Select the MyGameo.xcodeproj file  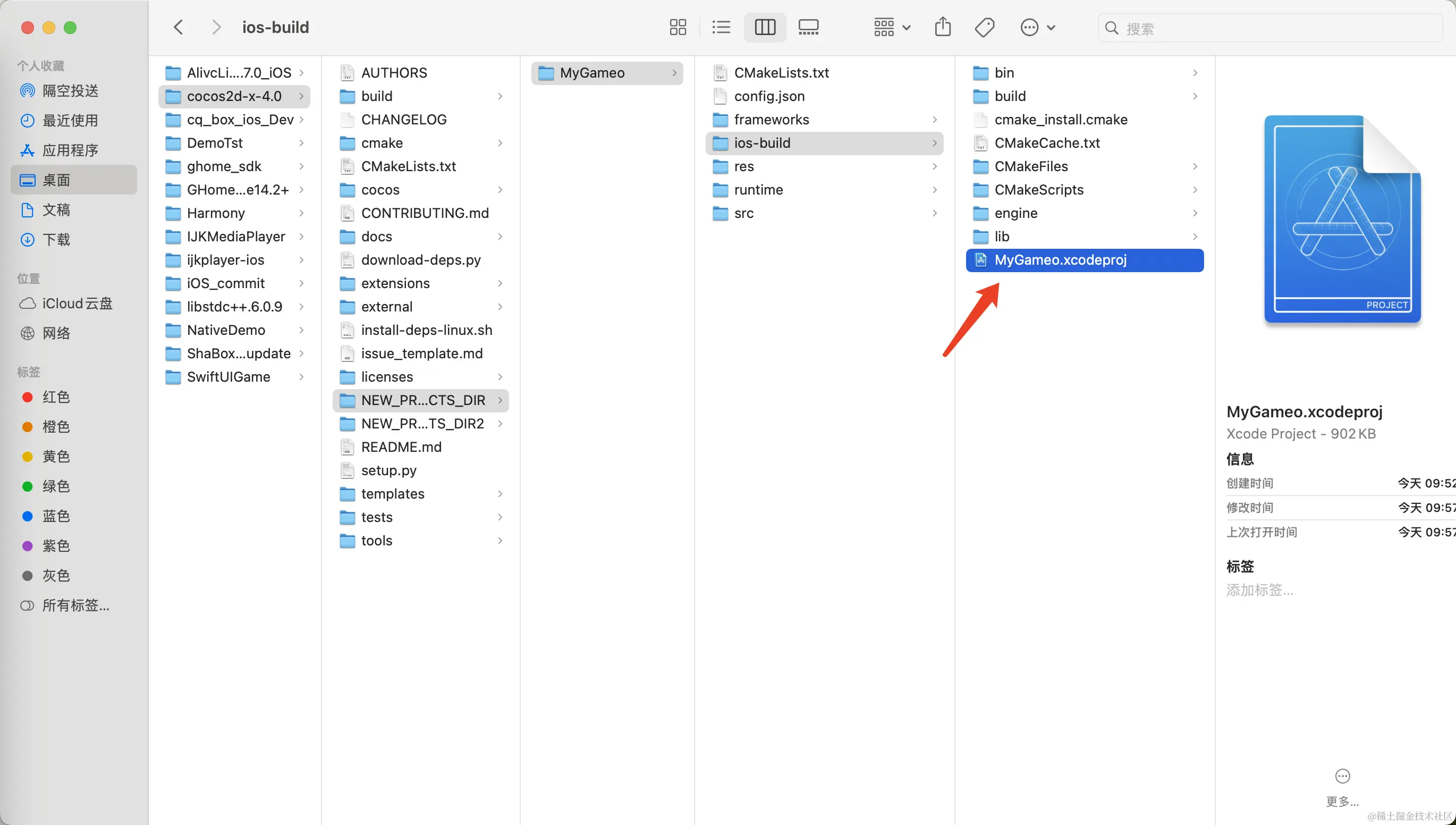point(1060,260)
